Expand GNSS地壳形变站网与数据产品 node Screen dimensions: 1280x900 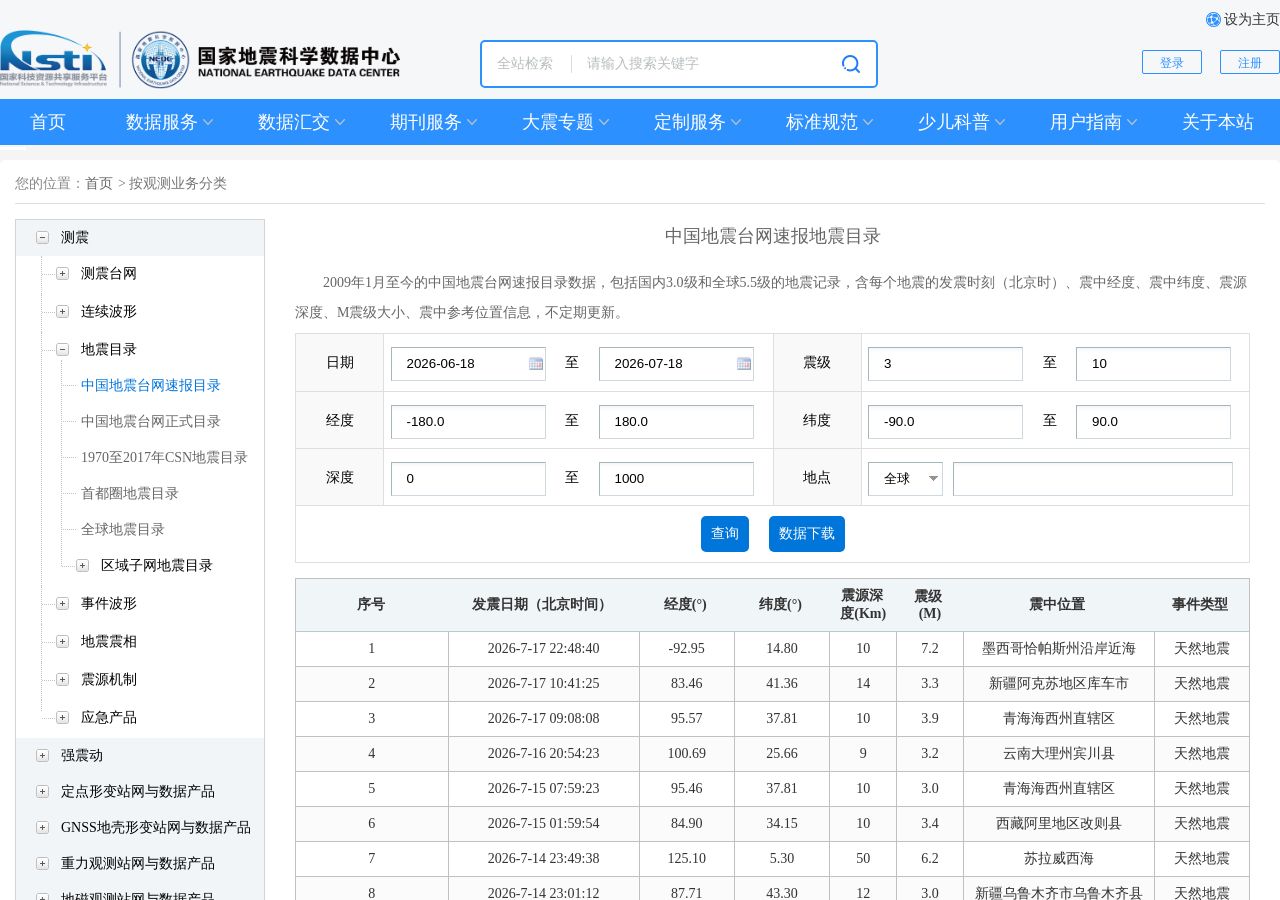42,828
